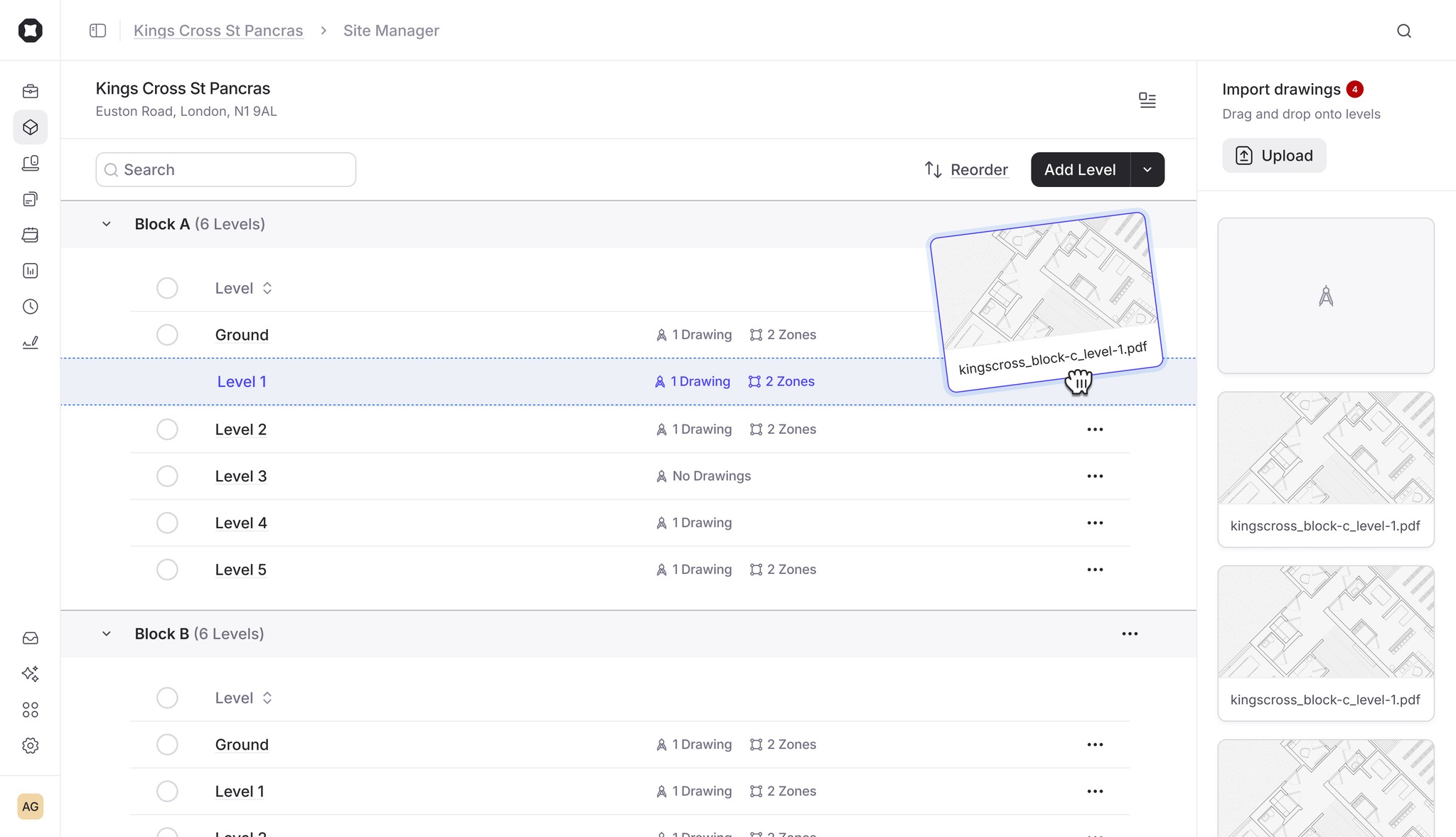The width and height of the screenshot is (1456, 837).
Task: Collapse the Block B section
Action: tap(107, 634)
